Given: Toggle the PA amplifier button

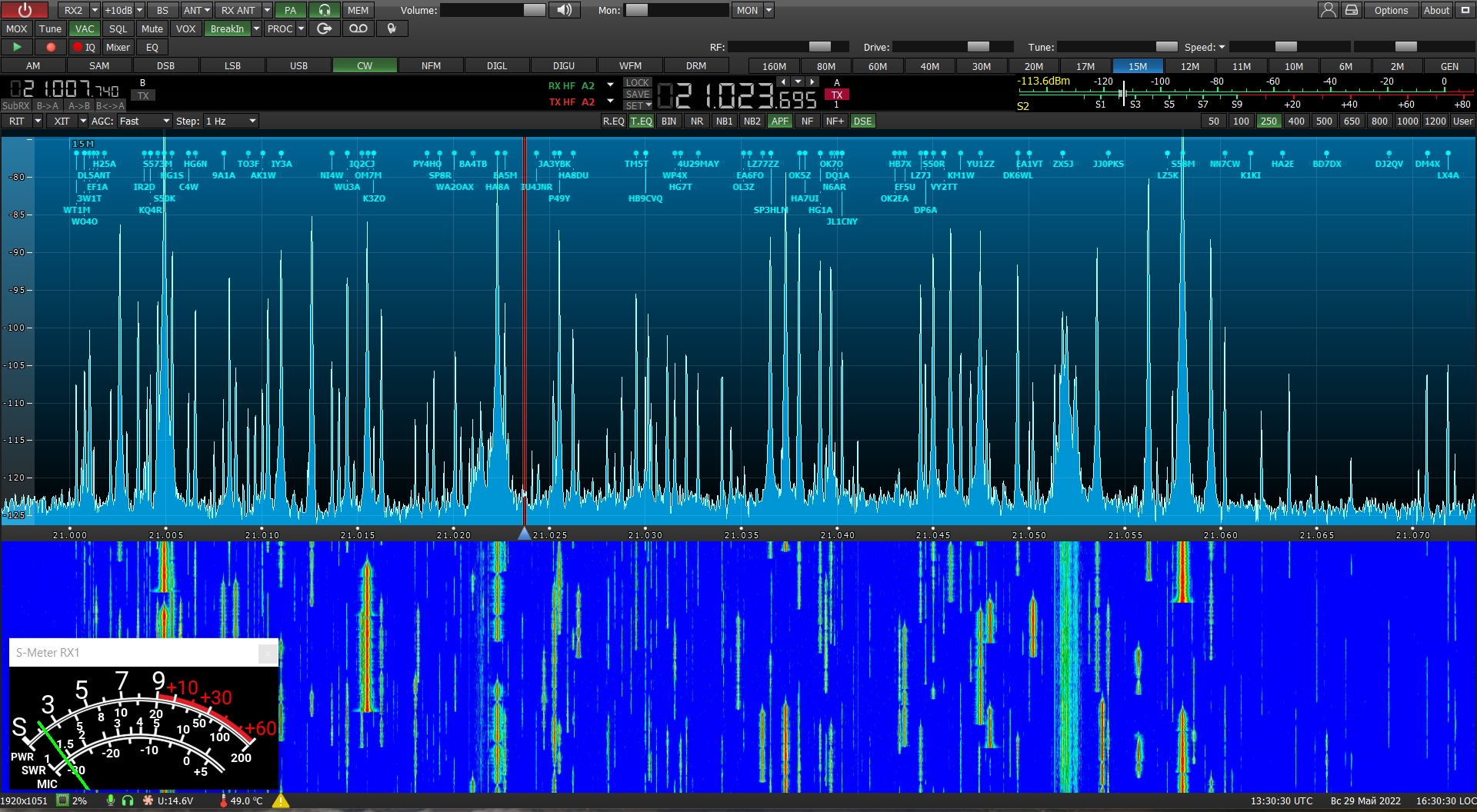Looking at the screenshot, I should 290,10.
